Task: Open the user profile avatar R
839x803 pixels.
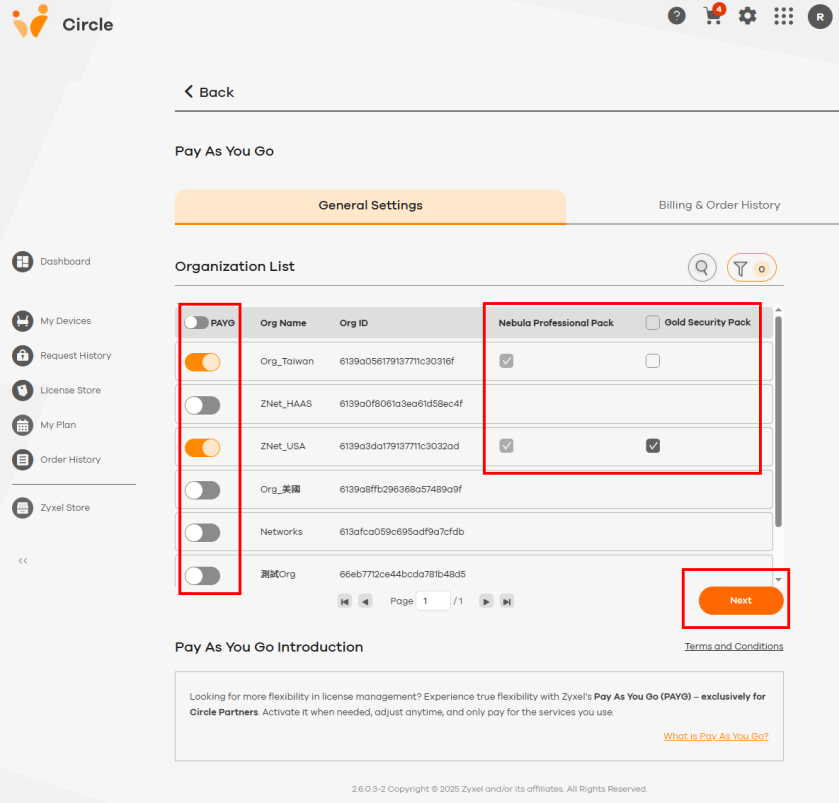Action: (820, 17)
